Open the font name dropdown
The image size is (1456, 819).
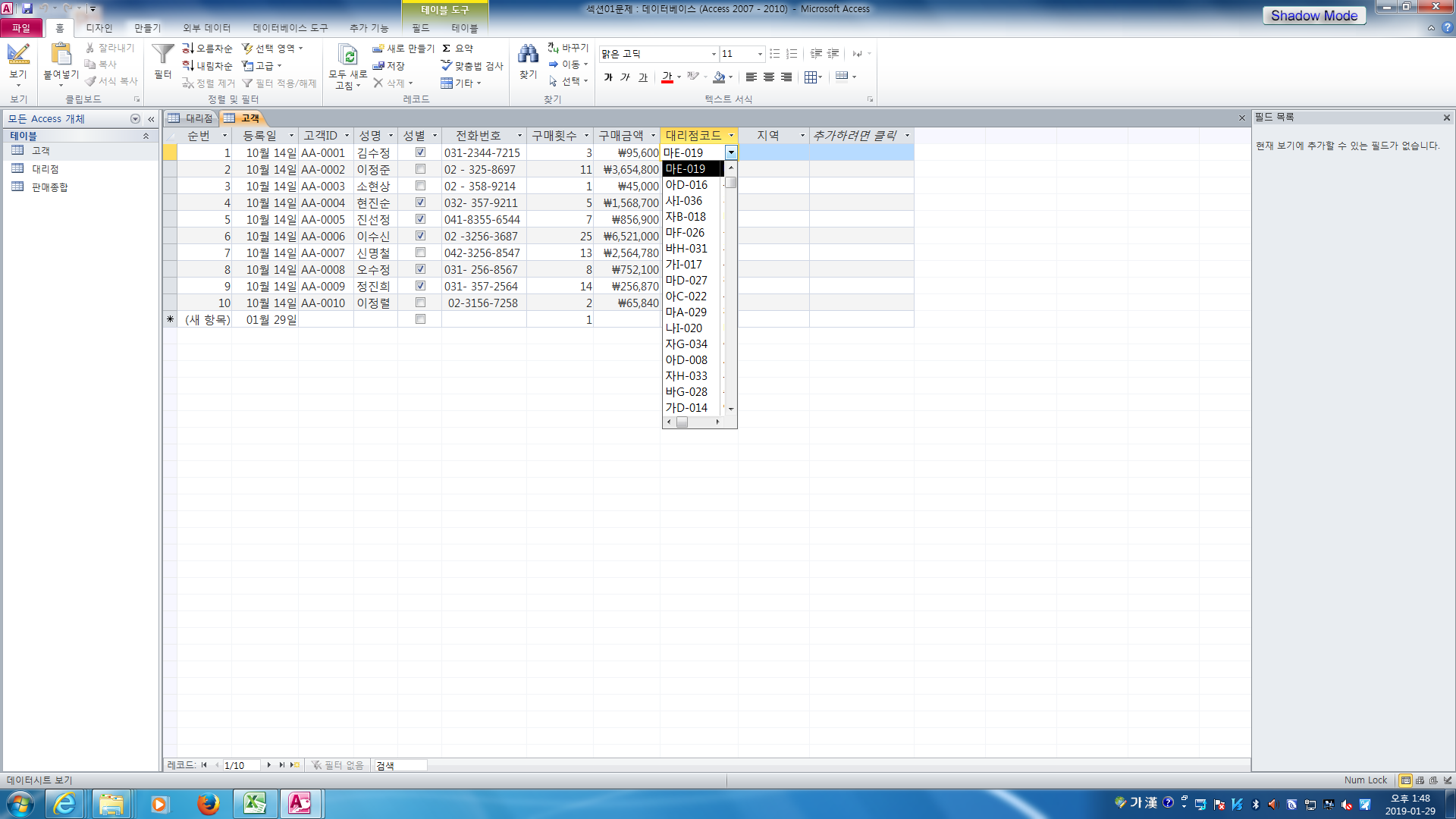[x=713, y=54]
